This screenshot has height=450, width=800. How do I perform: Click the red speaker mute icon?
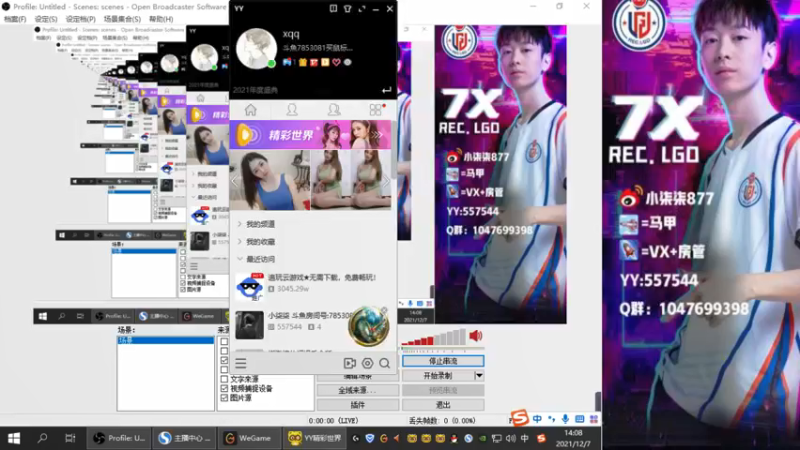point(476,336)
